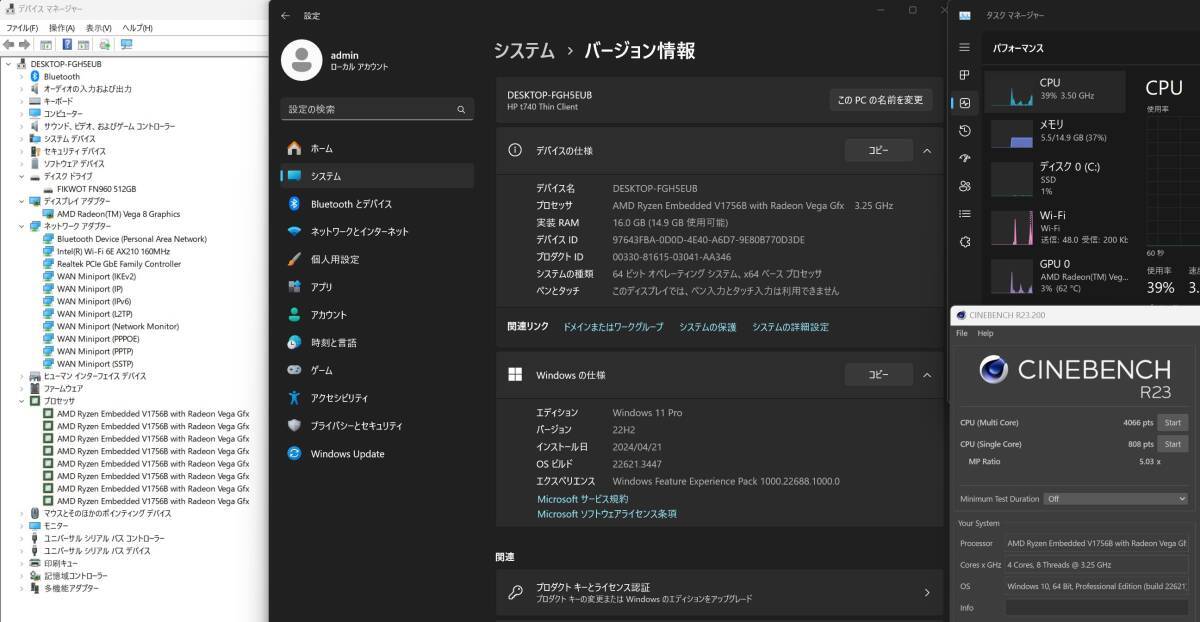
Task: Open プロダクト キーとライセンス認証 row
Action: click(718, 592)
